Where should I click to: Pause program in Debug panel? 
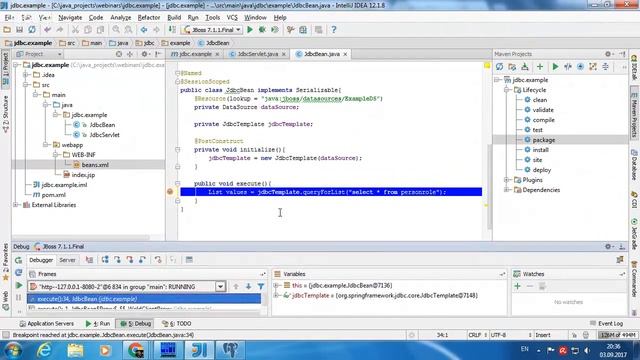point(18,298)
